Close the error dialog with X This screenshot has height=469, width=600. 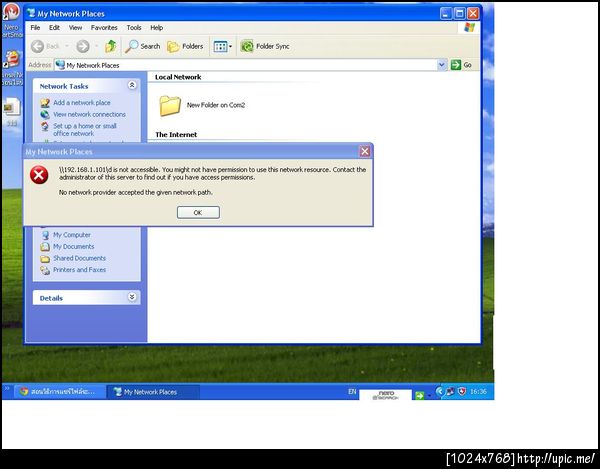pos(365,152)
